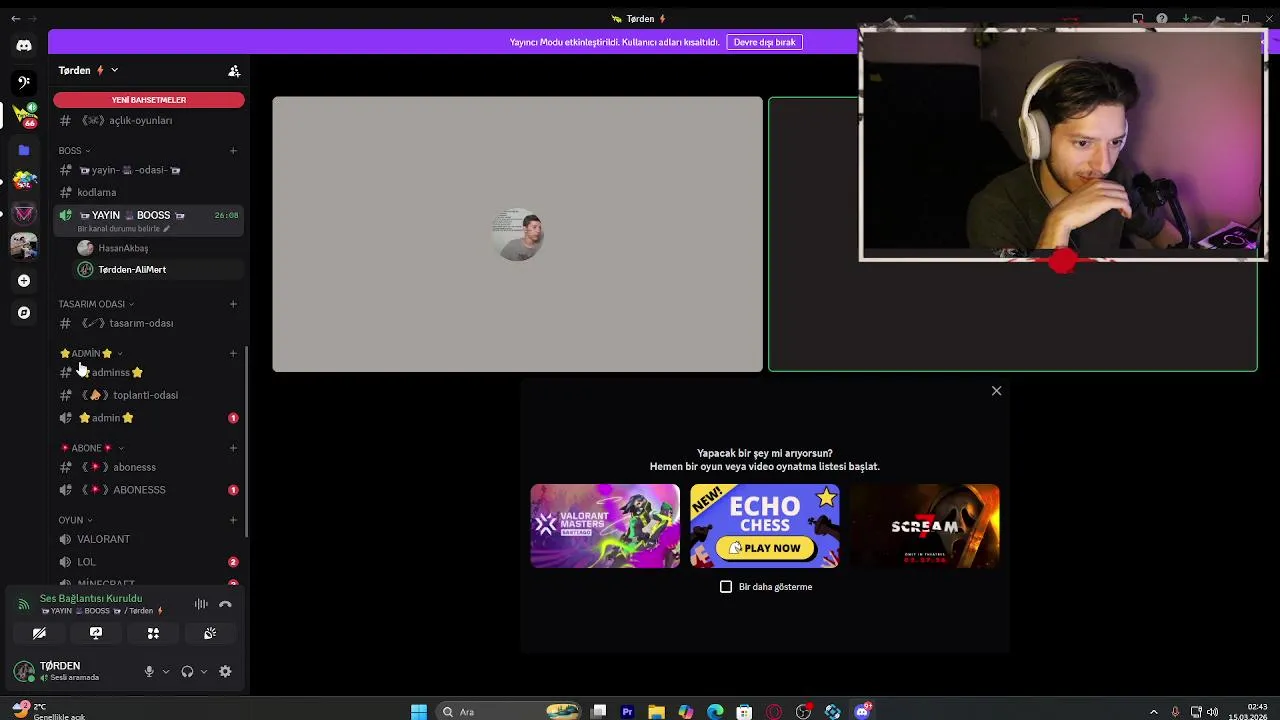Image resolution: width=1280 pixels, height=720 pixels.
Task: Open the Scream 7 activity card
Action: pyautogui.click(x=925, y=526)
